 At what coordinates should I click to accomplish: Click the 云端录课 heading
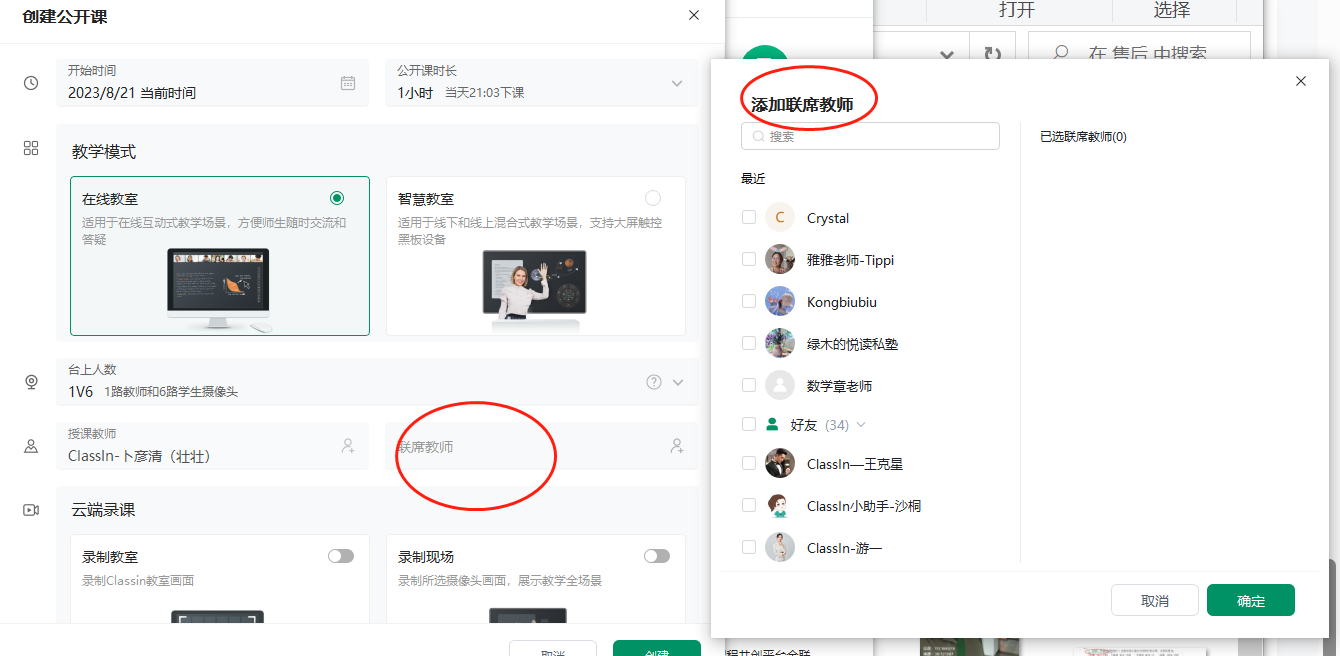(103, 510)
